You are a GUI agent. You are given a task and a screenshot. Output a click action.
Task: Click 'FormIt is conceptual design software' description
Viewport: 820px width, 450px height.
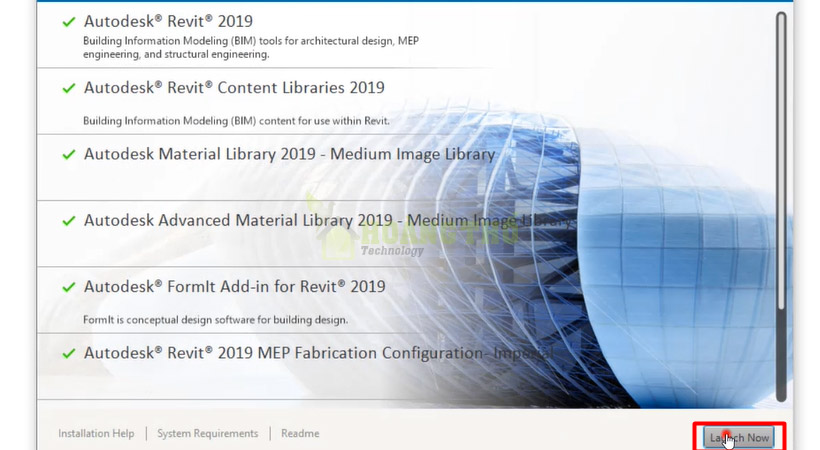(x=215, y=320)
